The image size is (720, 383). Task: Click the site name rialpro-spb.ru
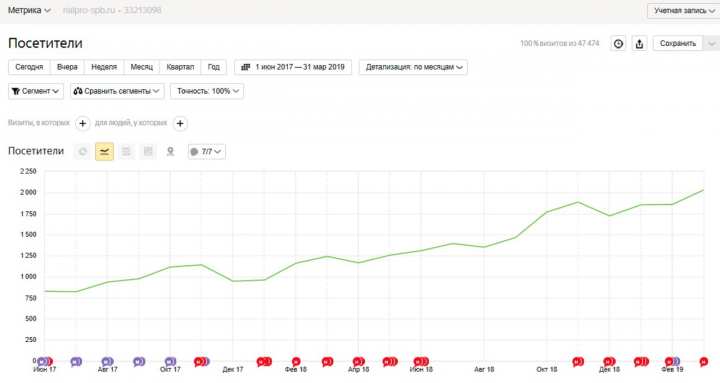point(89,10)
